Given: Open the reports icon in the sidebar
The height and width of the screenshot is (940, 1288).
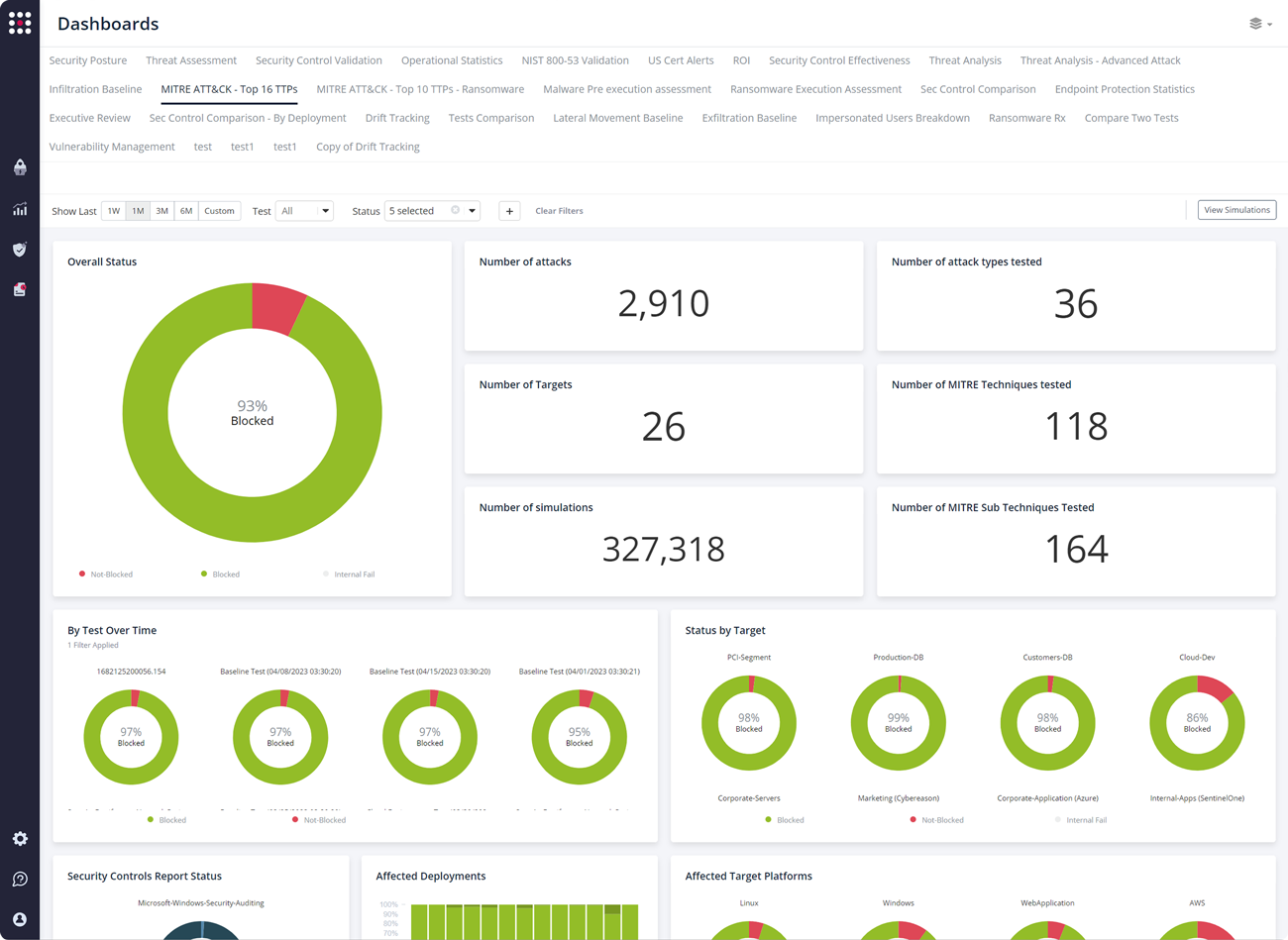Looking at the screenshot, I should pos(20,290).
